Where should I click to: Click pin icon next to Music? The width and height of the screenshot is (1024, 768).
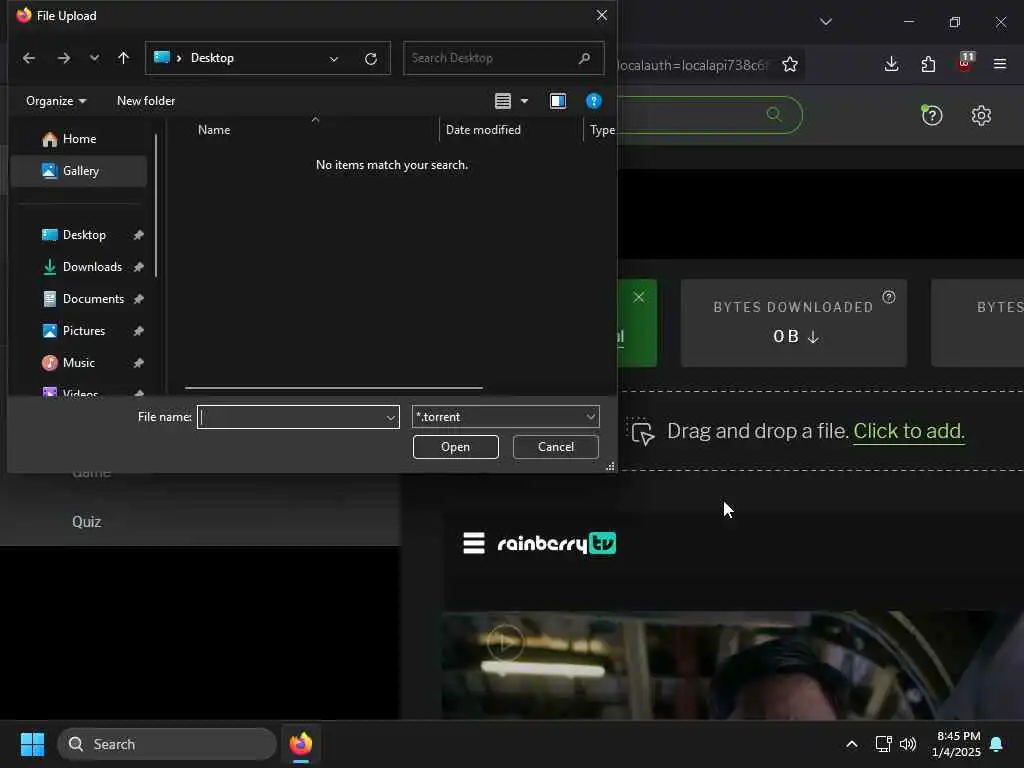tap(138, 363)
